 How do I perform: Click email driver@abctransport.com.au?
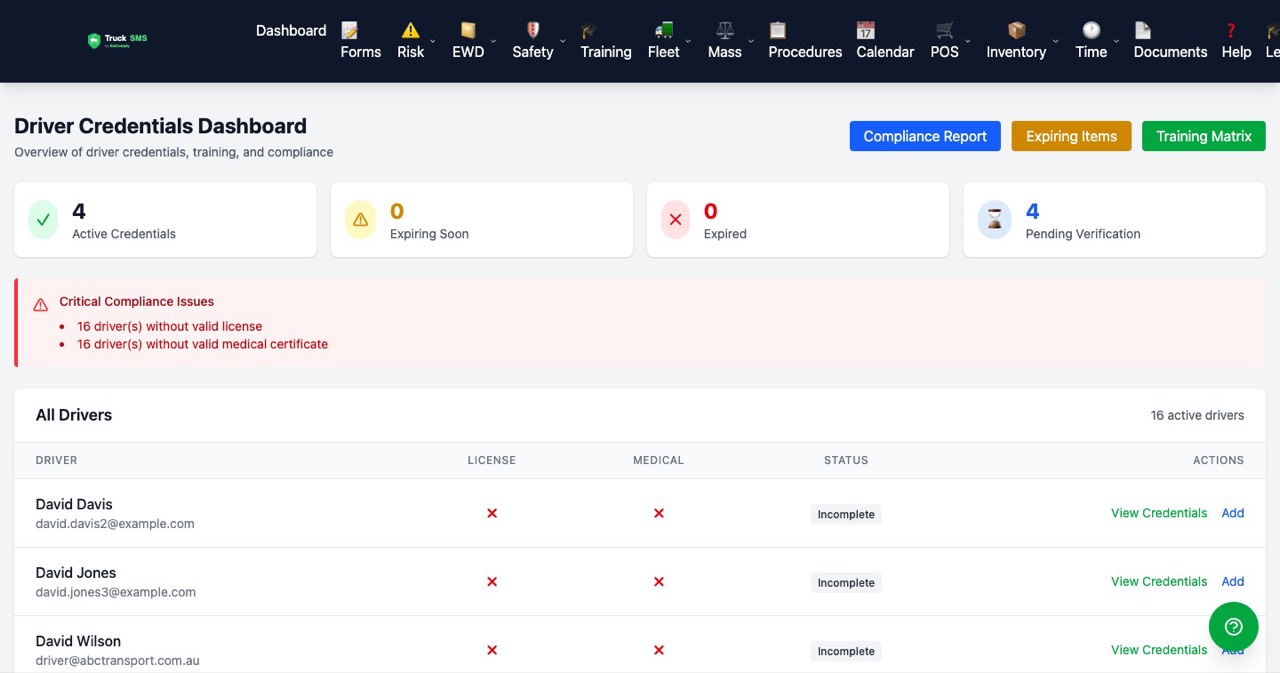click(x=118, y=660)
